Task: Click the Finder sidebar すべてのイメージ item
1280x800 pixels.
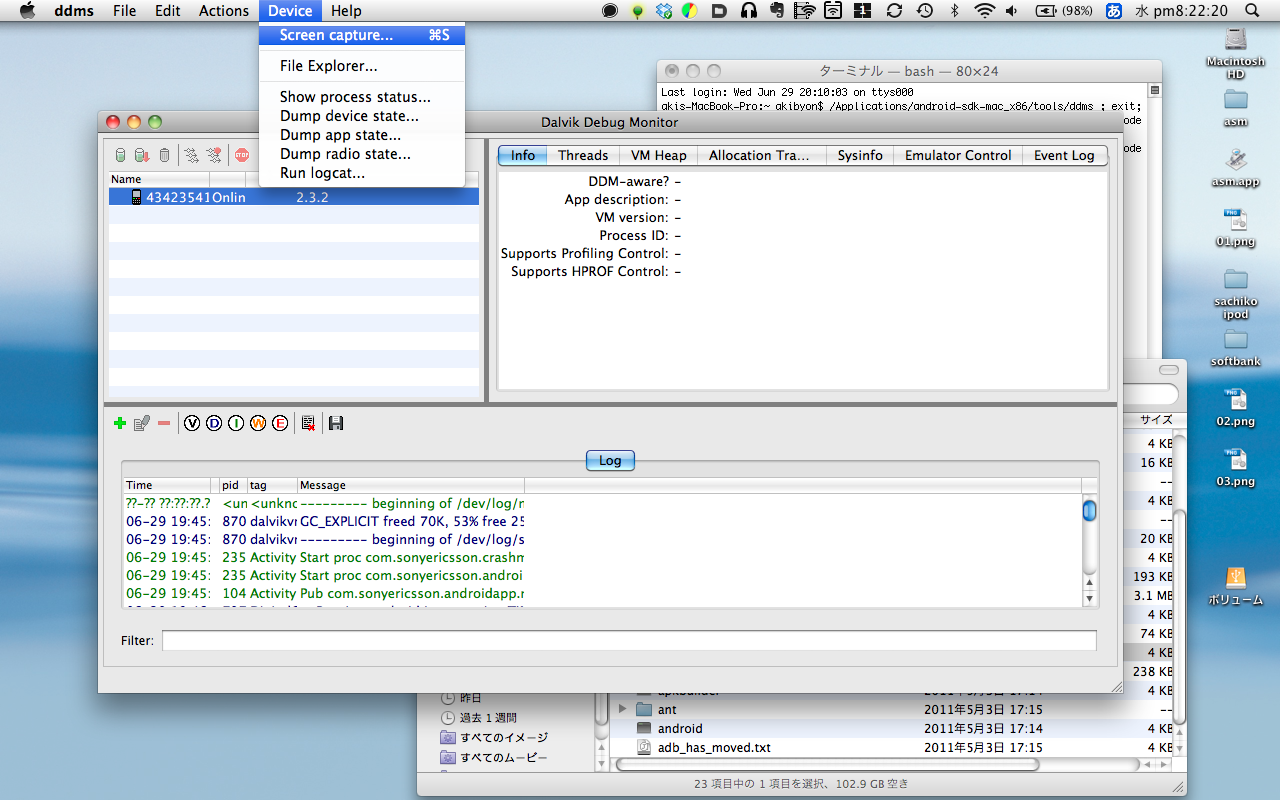Action: point(495,737)
